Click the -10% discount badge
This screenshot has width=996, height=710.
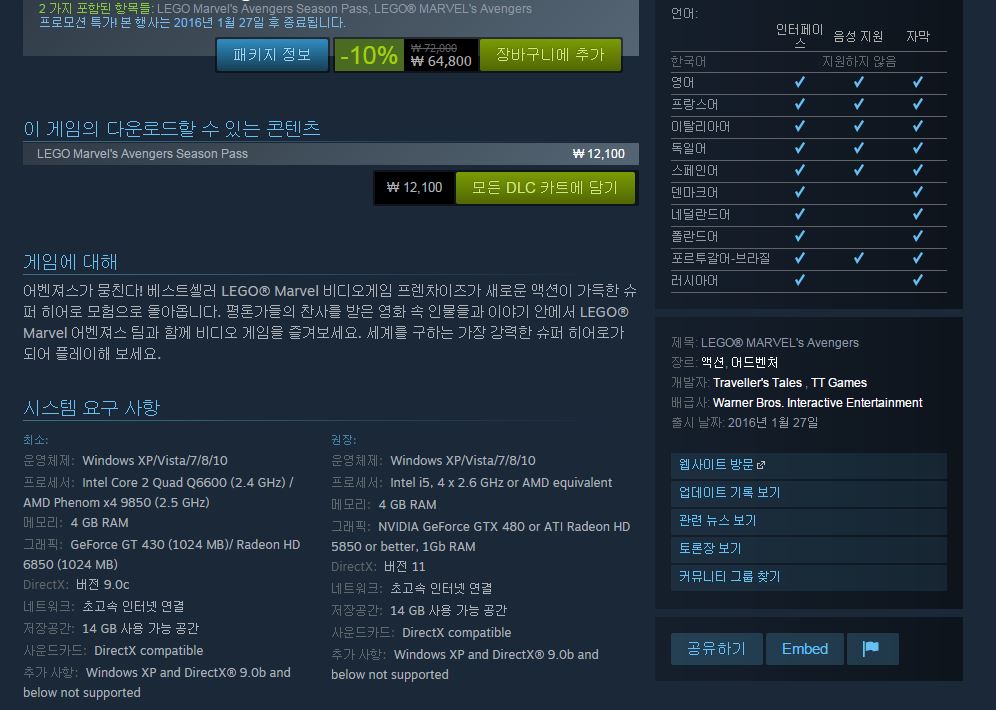[369, 55]
